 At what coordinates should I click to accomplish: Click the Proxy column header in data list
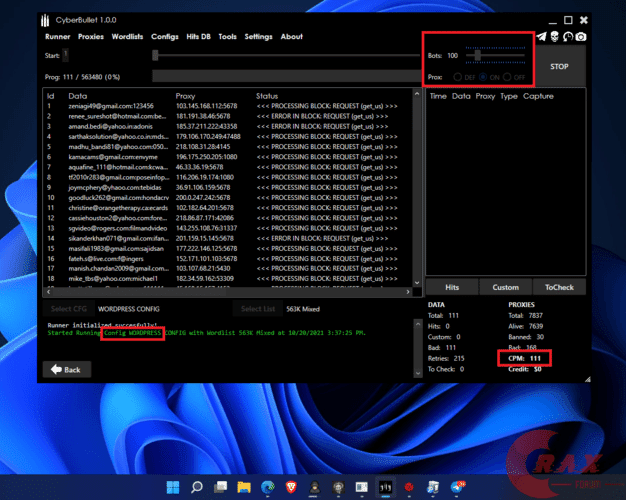point(185,96)
